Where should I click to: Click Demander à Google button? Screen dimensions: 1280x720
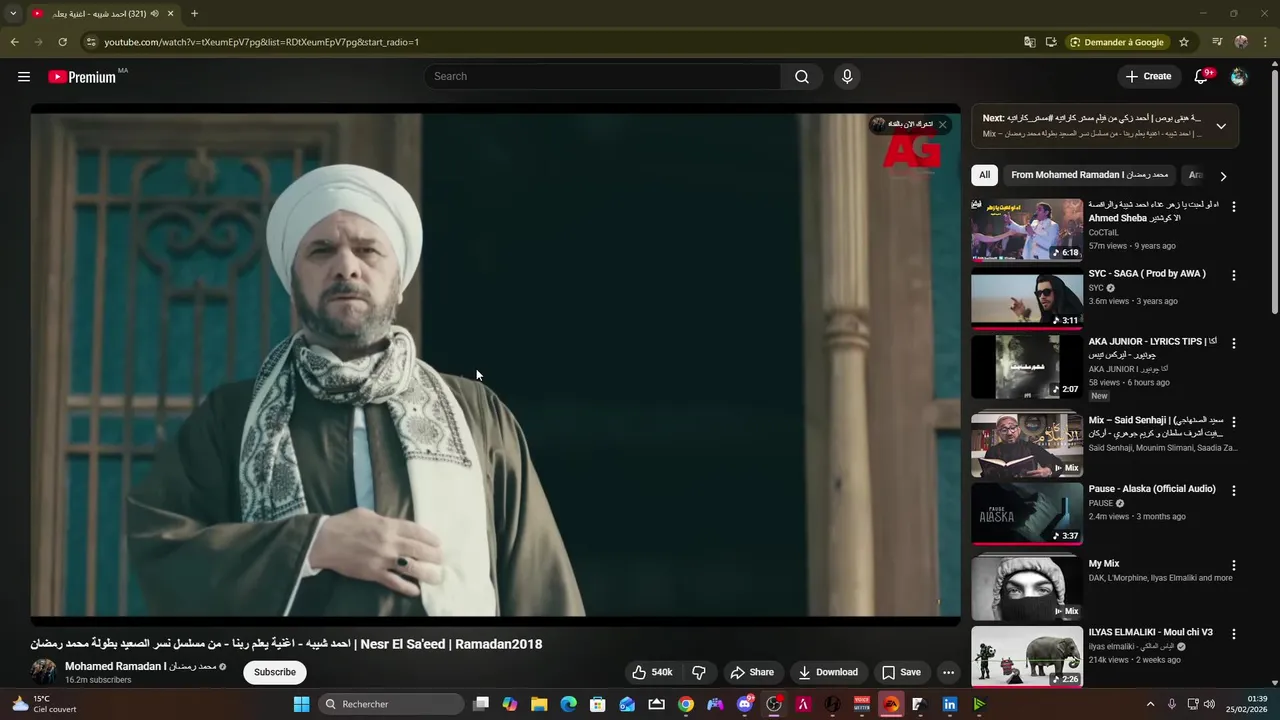[x=1116, y=42]
